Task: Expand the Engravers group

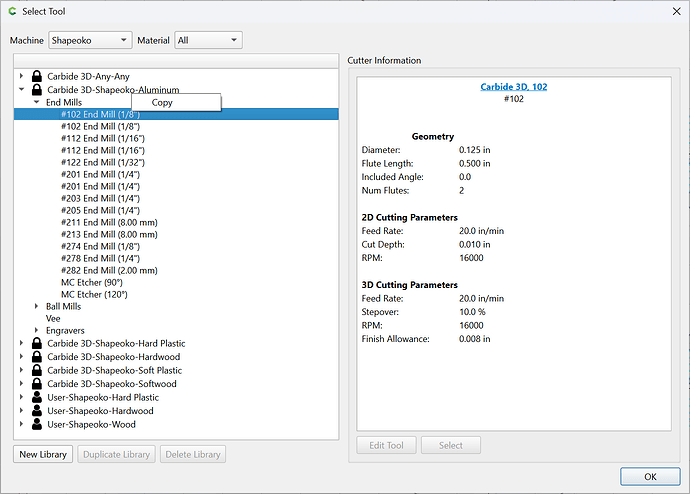Action: (37, 330)
